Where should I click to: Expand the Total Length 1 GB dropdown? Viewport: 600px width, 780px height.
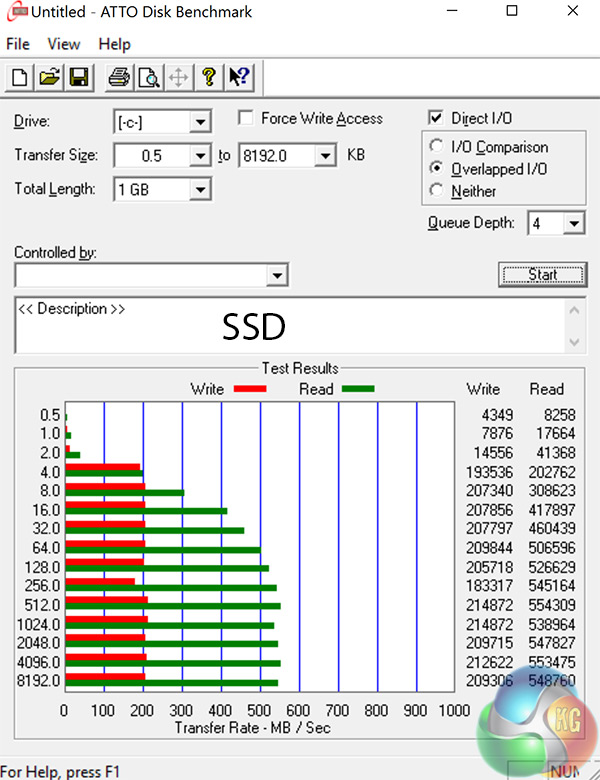[200, 190]
